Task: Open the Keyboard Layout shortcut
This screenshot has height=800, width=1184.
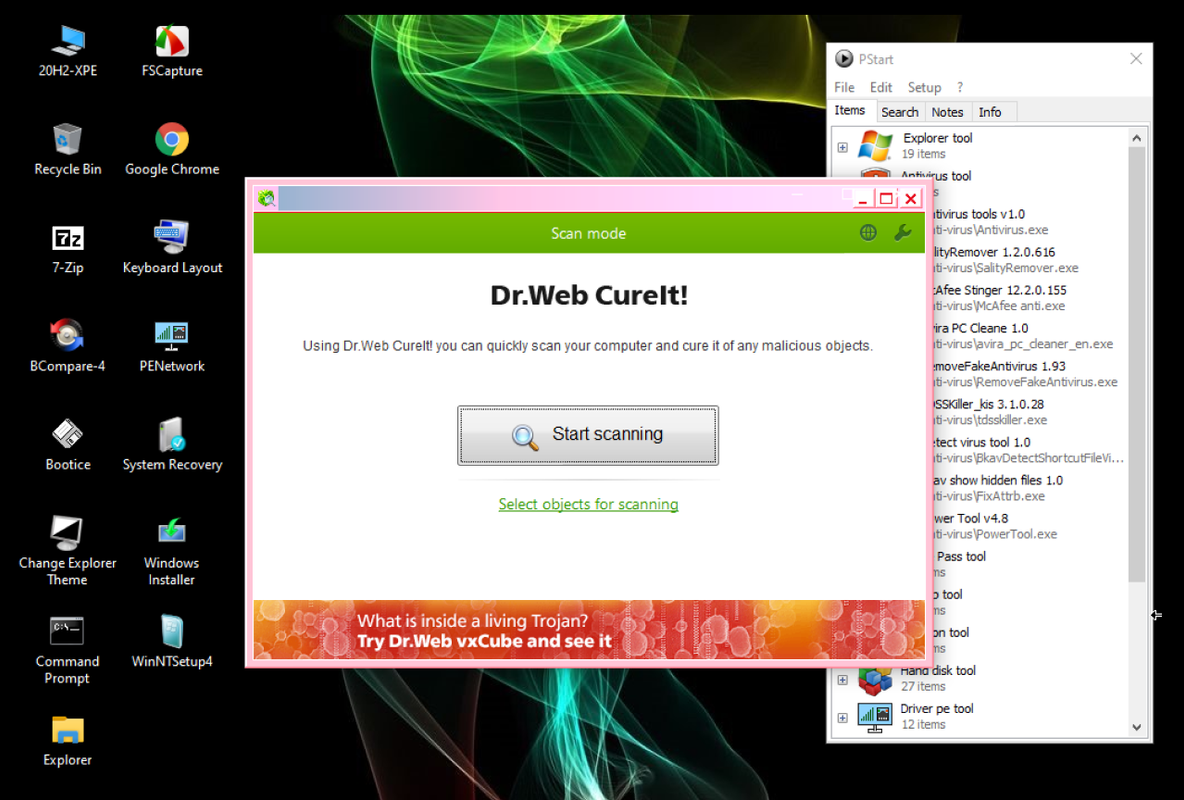Action: (x=172, y=249)
